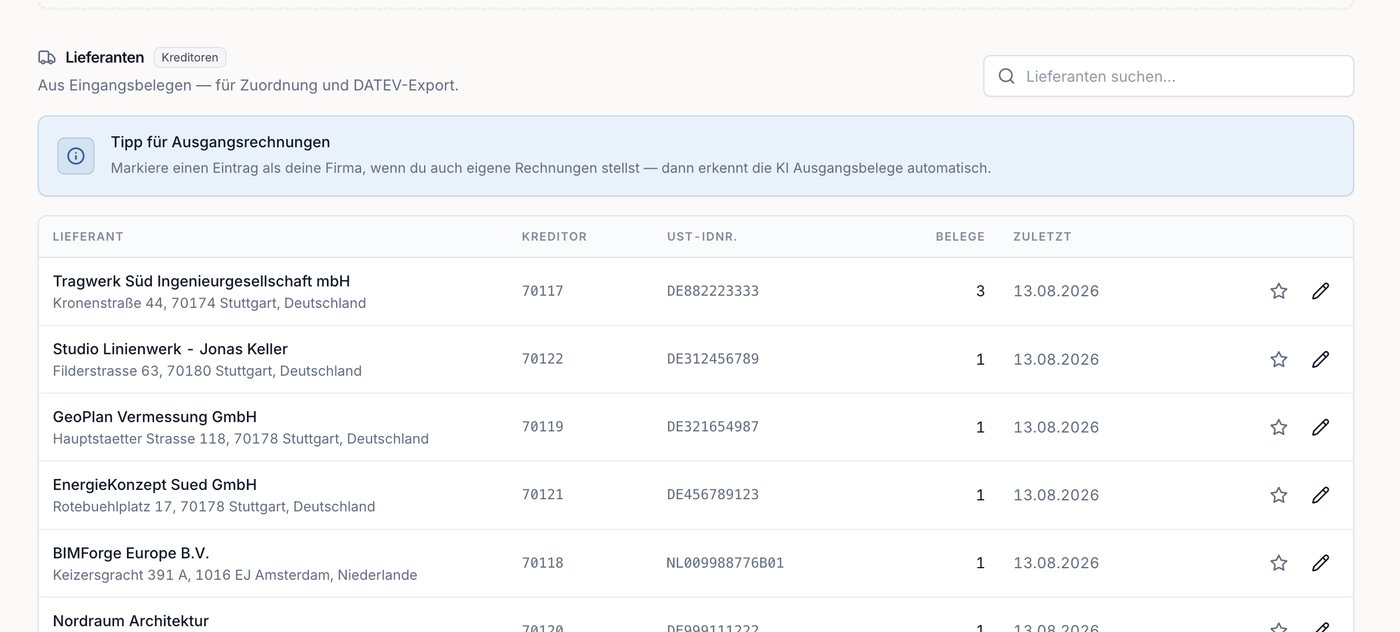
Task: Click date 13.08.2026 in BIMForge row
Action: tap(1056, 563)
